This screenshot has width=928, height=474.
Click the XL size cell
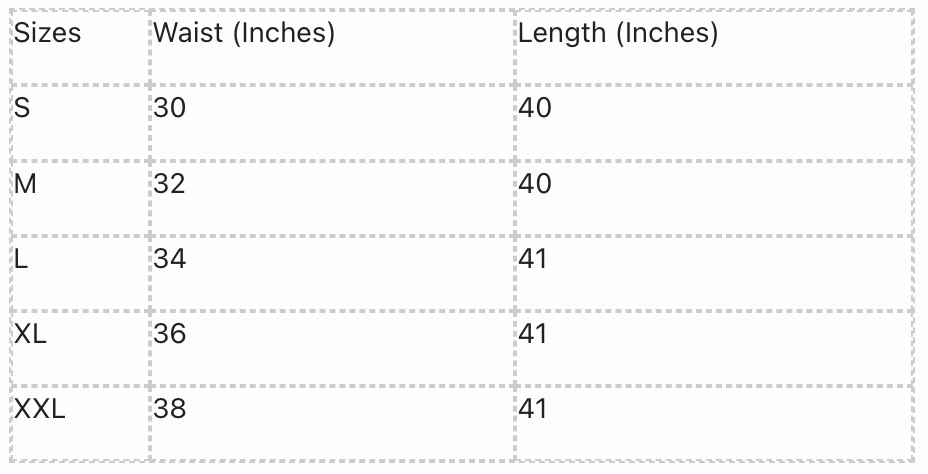[x=31, y=334]
